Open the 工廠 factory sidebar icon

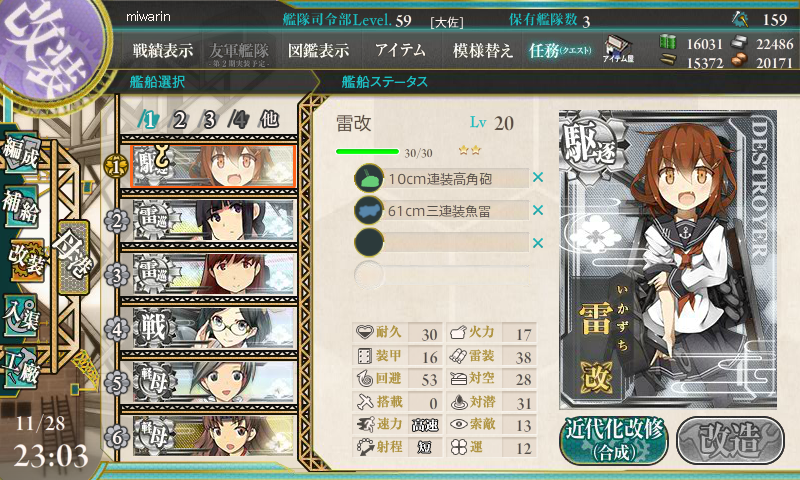point(21,366)
